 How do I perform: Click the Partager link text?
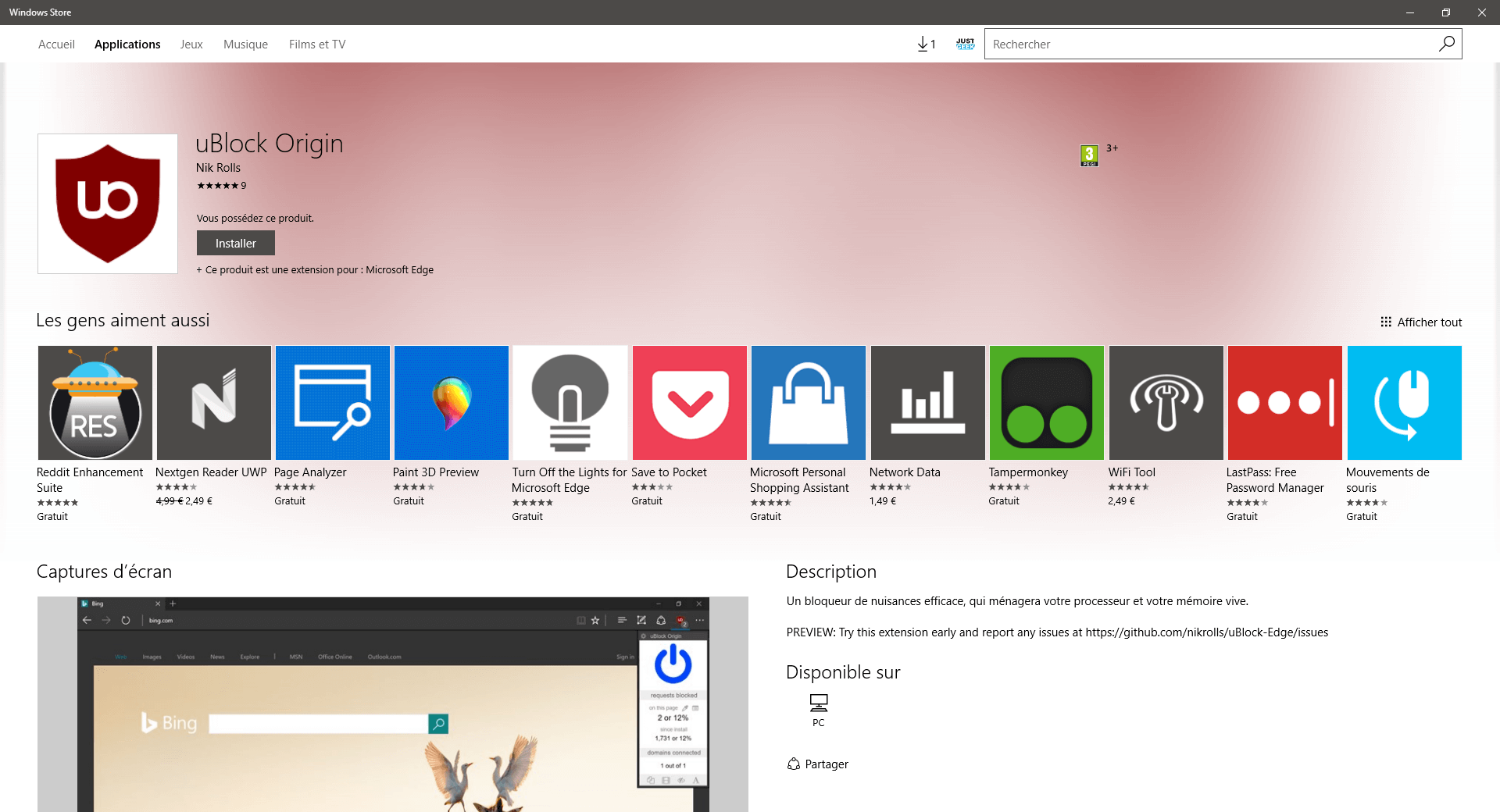point(827,764)
